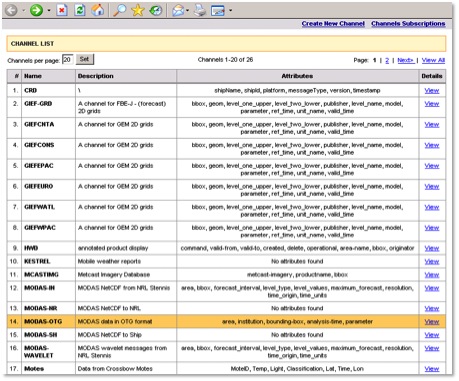Click the 'MODAS NetCDF to Ship' description
The height and width of the screenshot is (381, 459).
[110, 335]
